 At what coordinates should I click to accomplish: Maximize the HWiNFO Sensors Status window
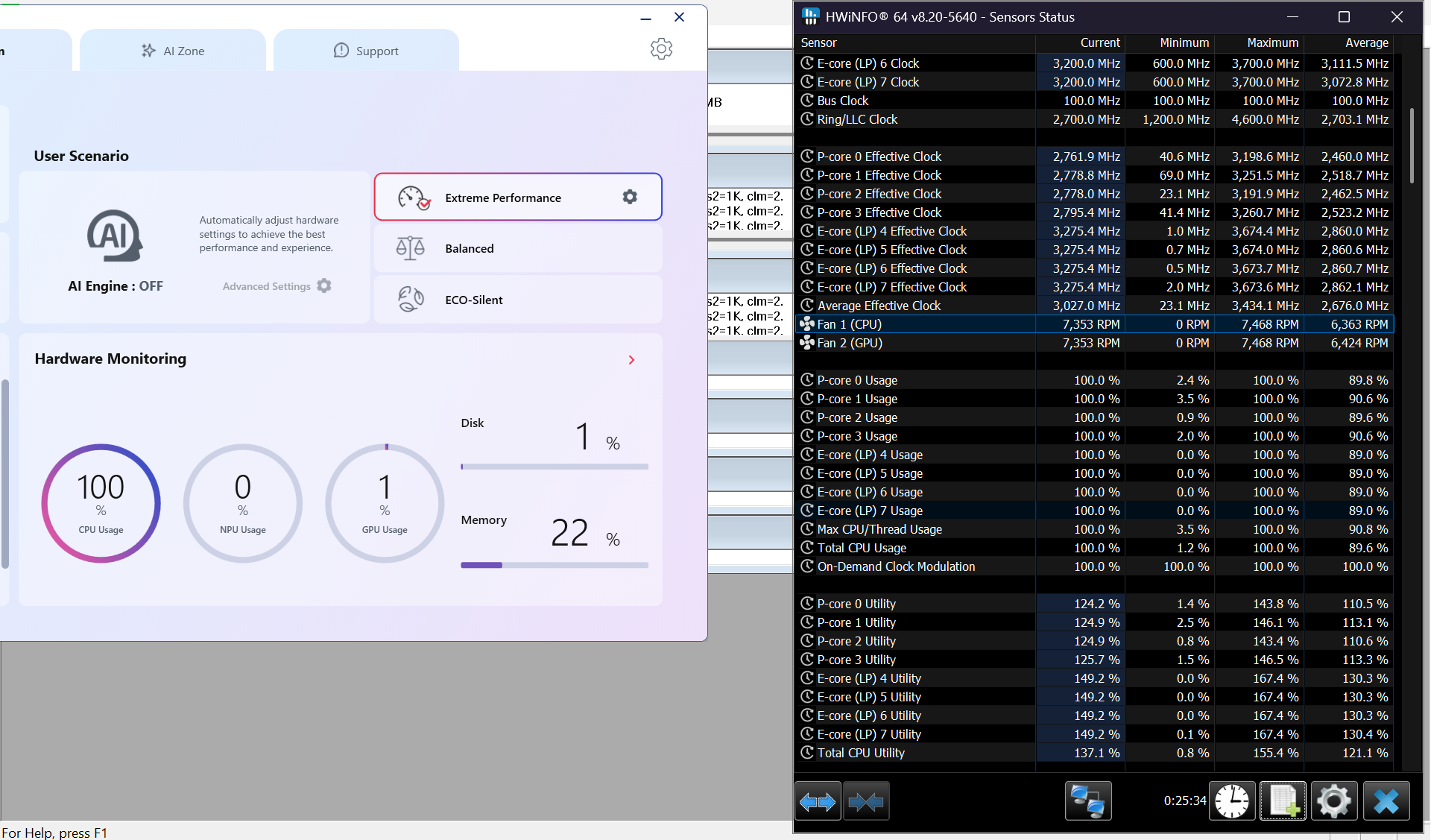click(x=1344, y=16)
